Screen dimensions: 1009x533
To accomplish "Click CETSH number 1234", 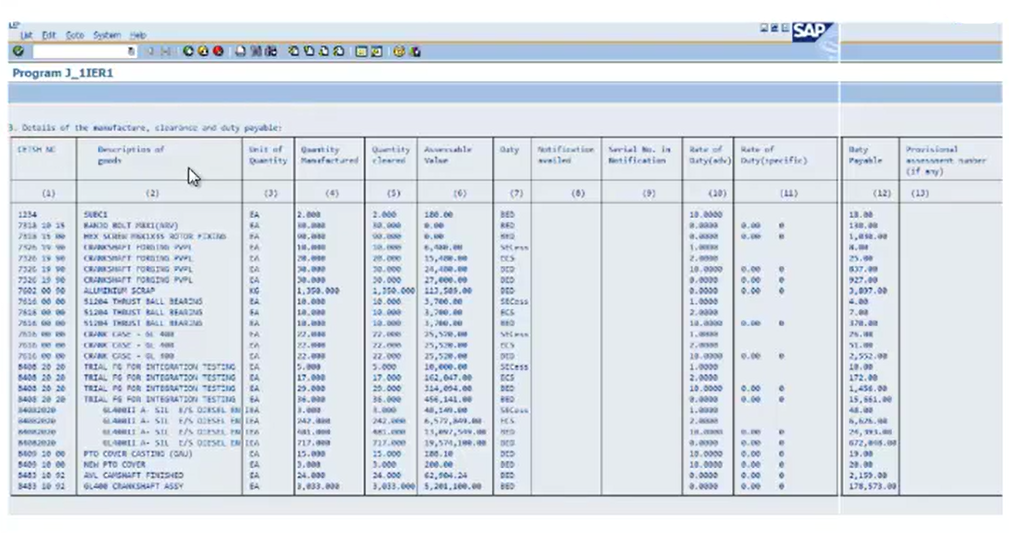I will coord(28,214).
